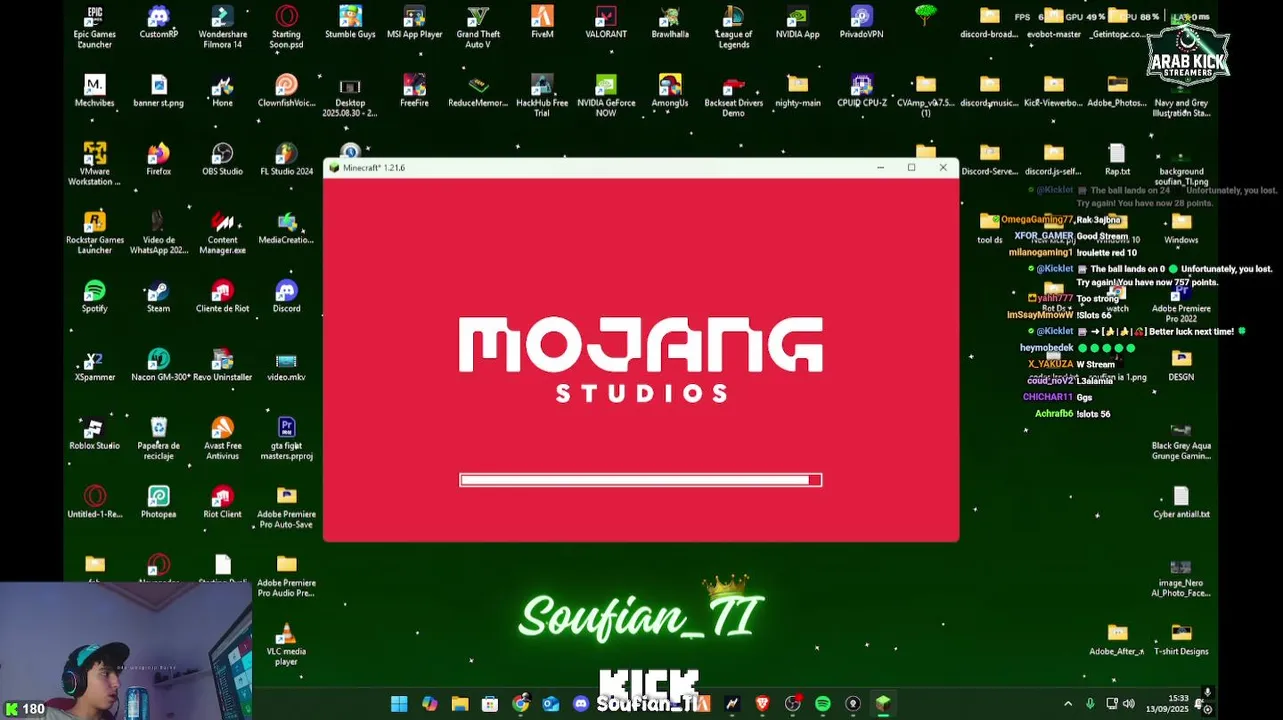Select the AmongUs desktop icon

pos(670,92)
